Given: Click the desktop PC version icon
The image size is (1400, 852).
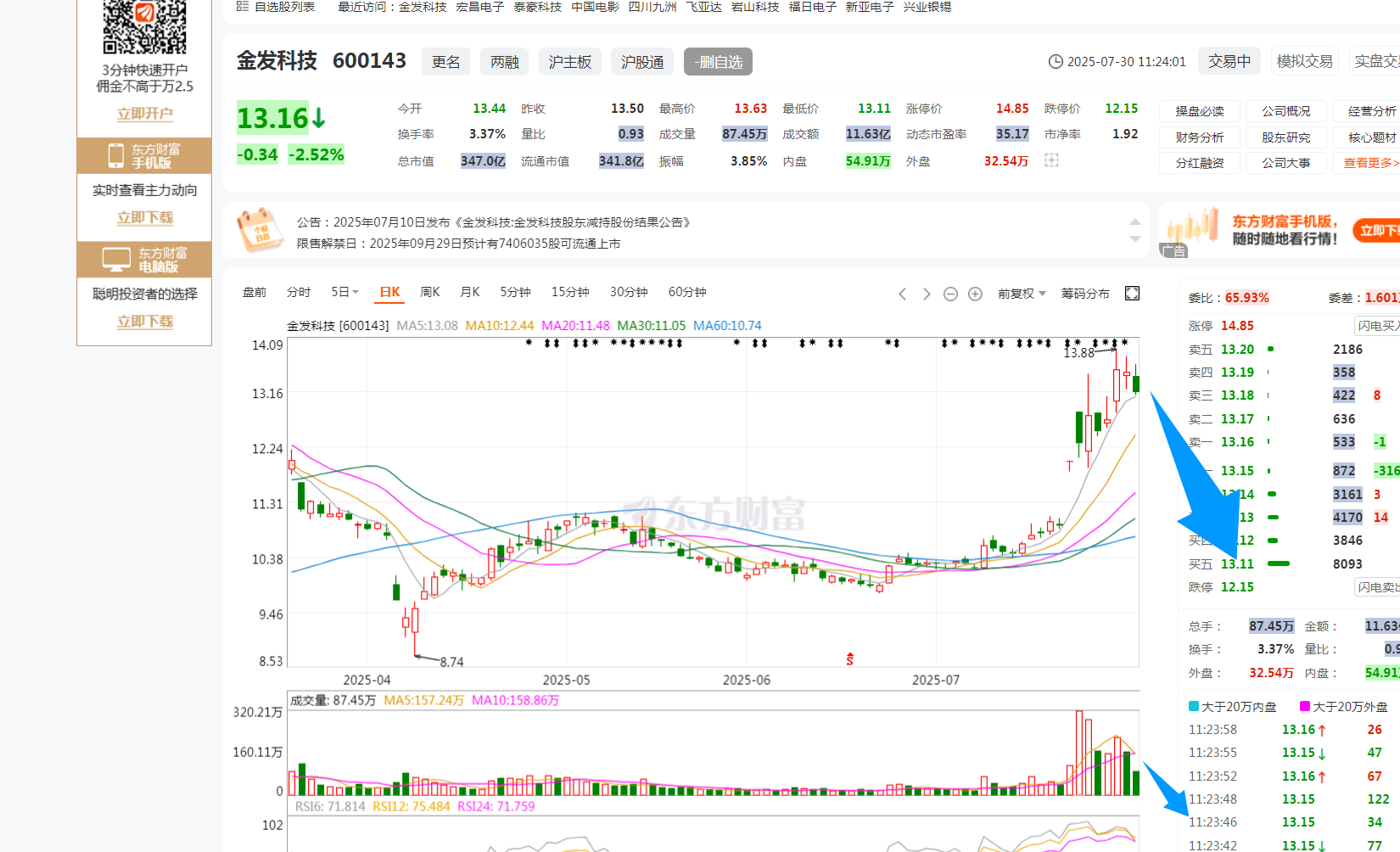Looking at the screenshot, I should coord(116,259).
